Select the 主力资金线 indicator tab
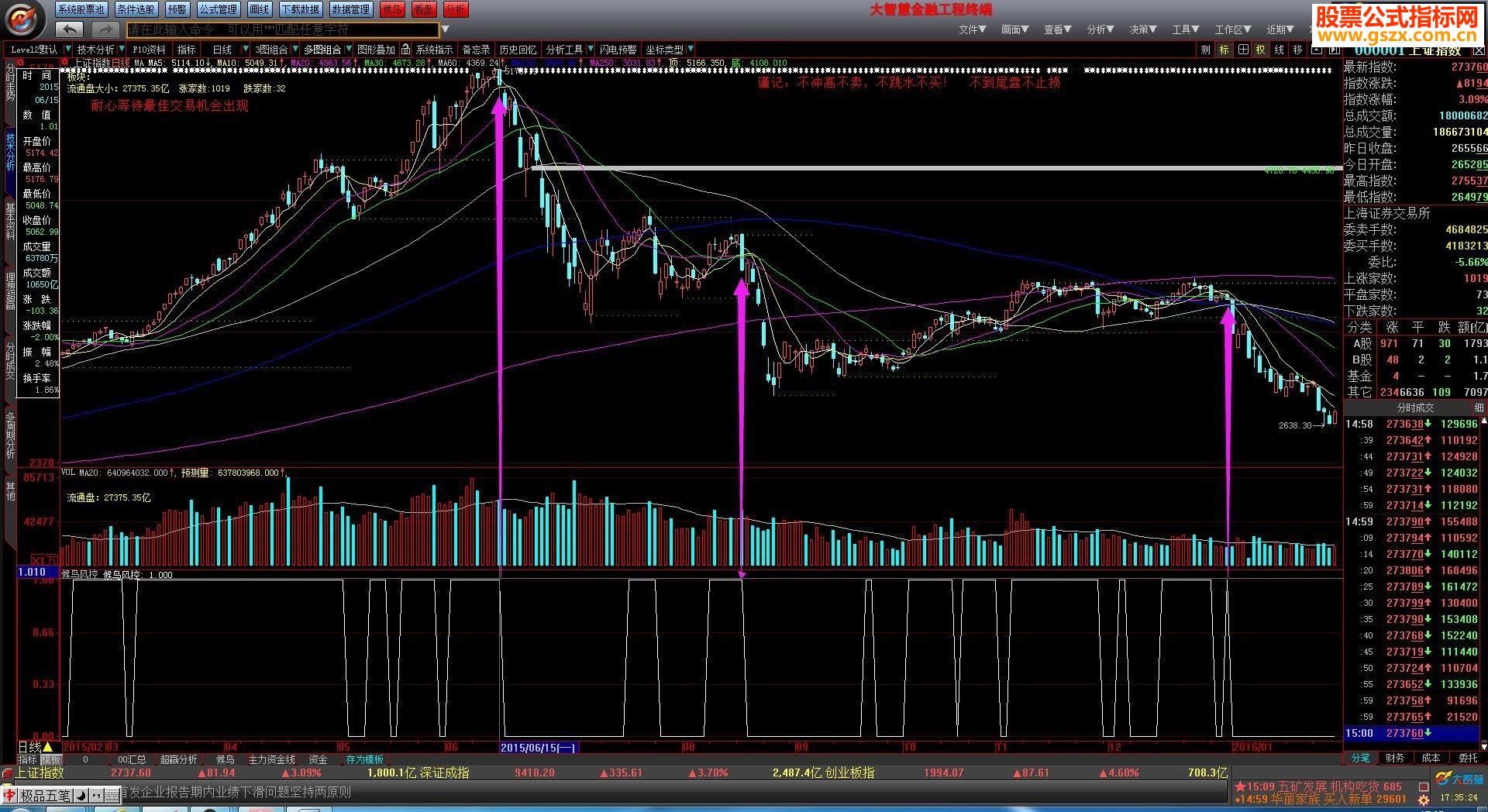This screenshot has height=812, width=1488. click(271, 760)
